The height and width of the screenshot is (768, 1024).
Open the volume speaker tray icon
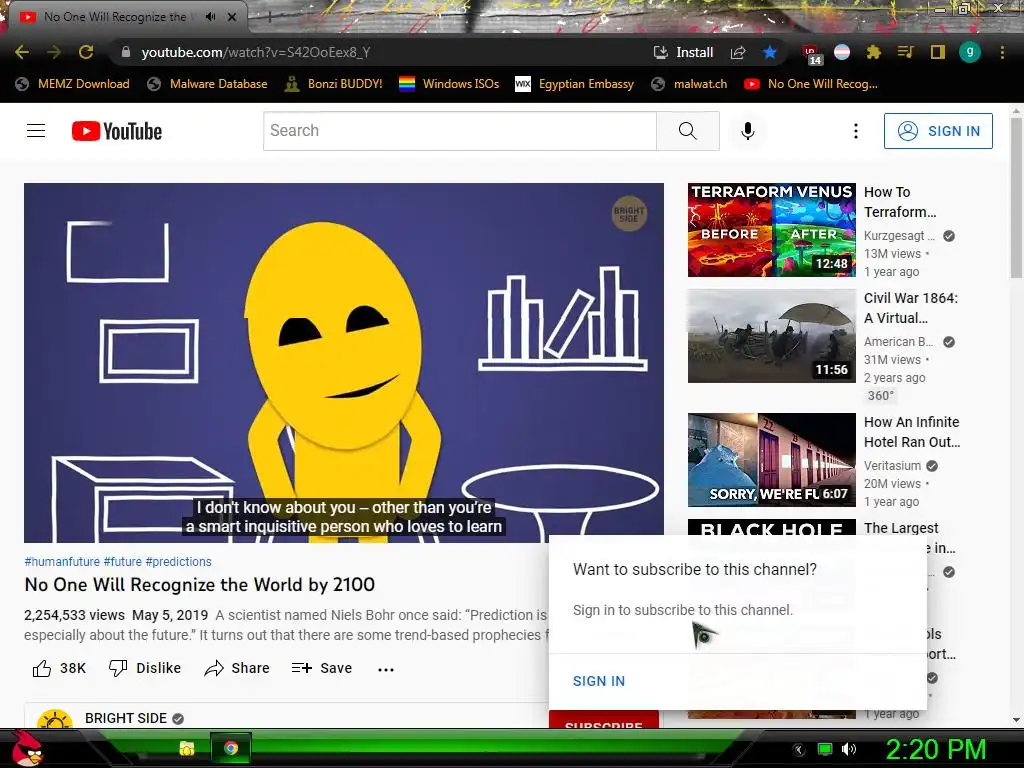point(848,749)
